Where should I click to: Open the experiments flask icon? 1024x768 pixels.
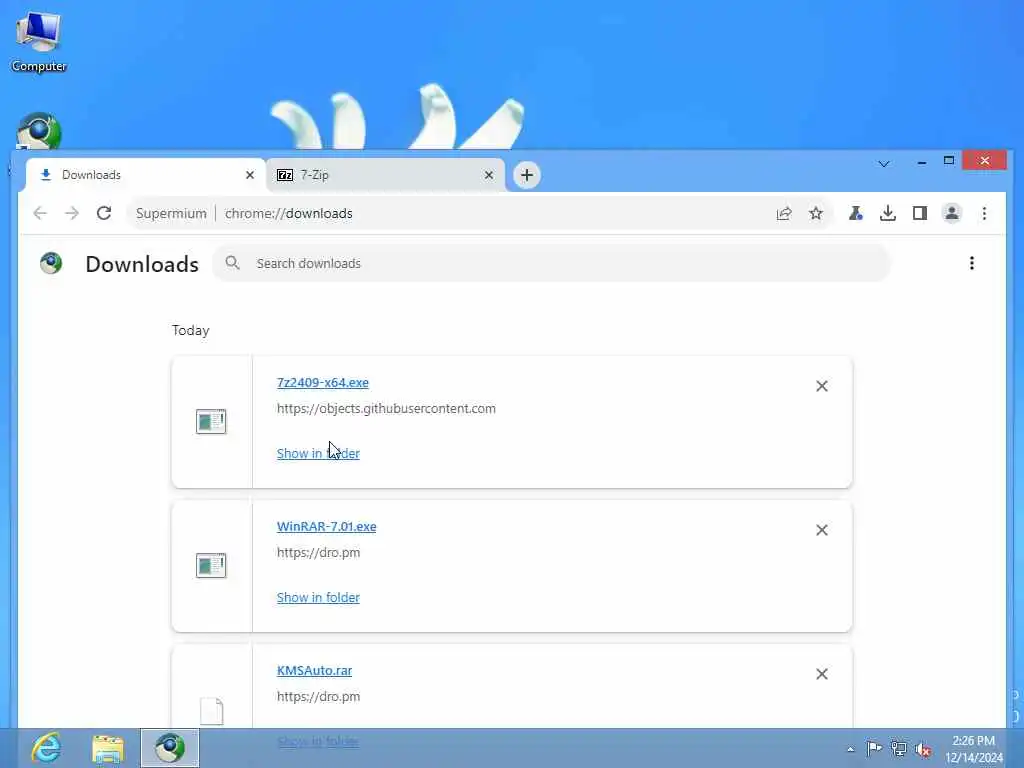[x=856, y=214]
